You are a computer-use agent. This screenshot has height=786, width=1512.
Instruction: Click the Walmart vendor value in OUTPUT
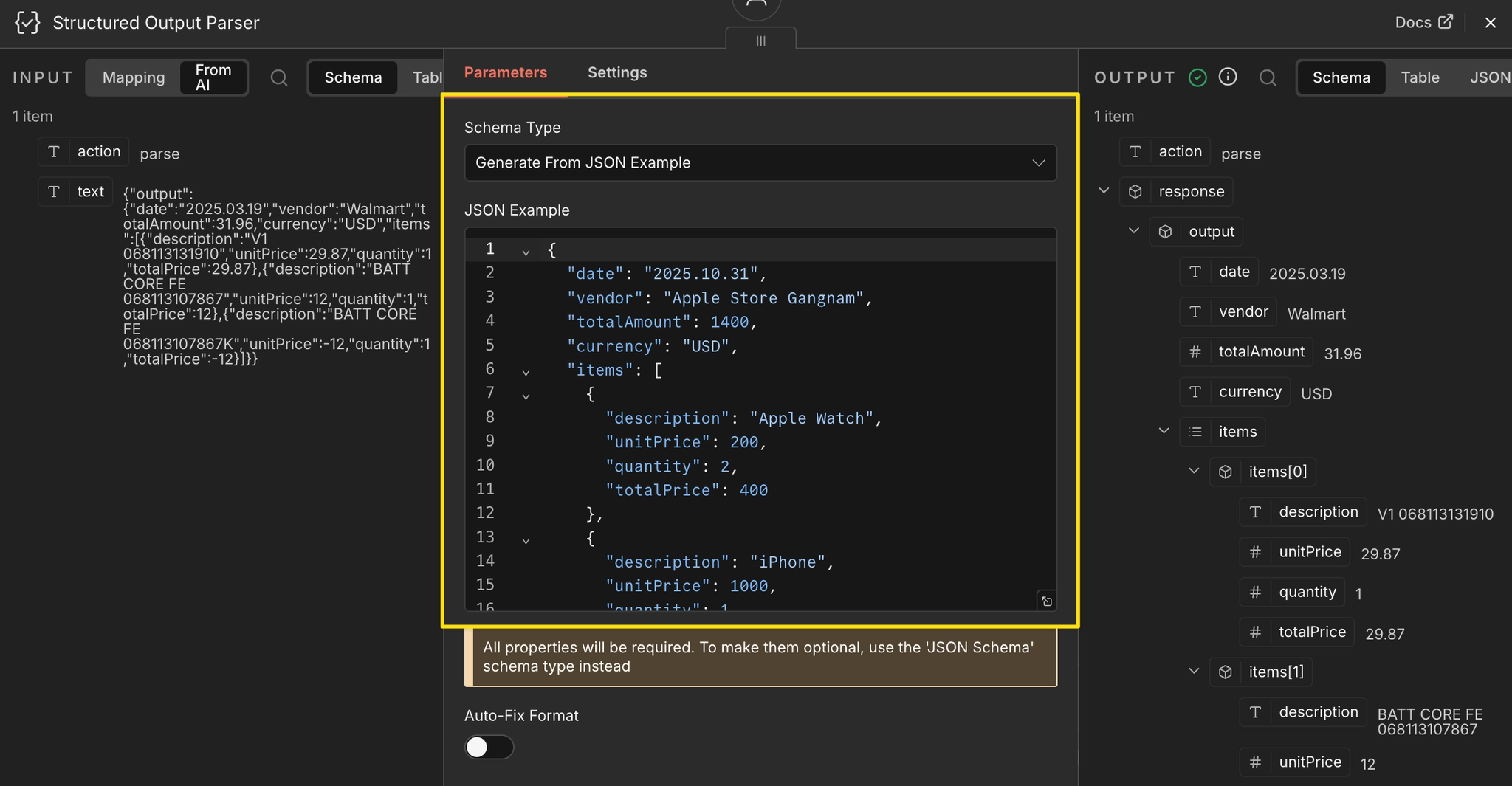[x=1316, y=314]
